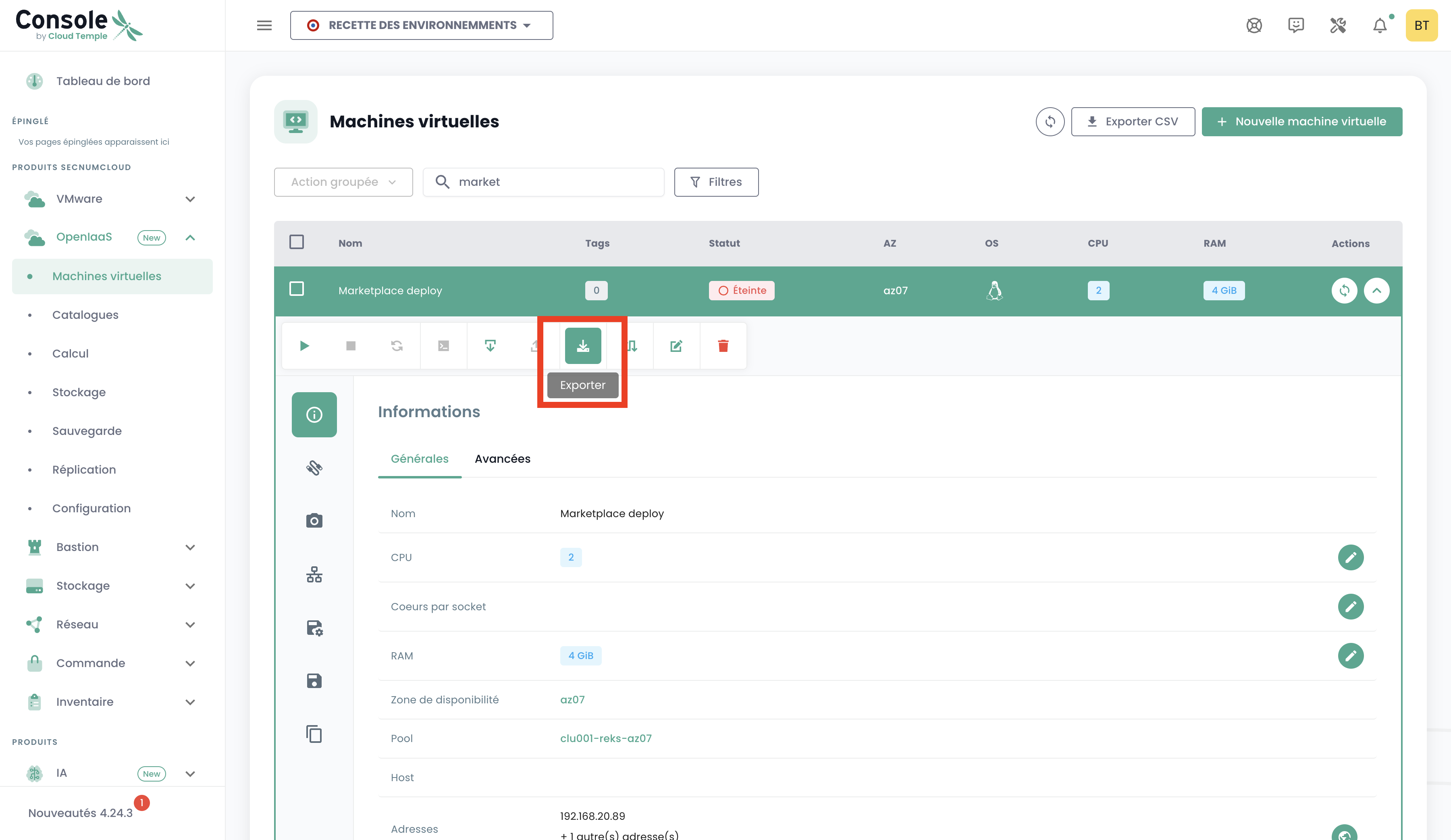Open Catalogues in the OpenIaaS menu

point(85,315)
